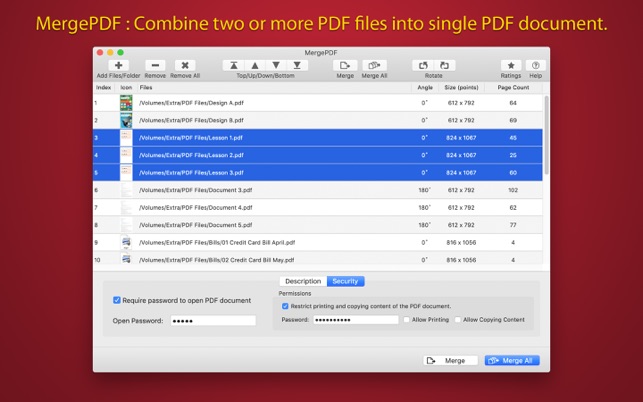Click the Design B.pdf thumbnail icon
Screen dimensions: 643x402
click(126, 120)
